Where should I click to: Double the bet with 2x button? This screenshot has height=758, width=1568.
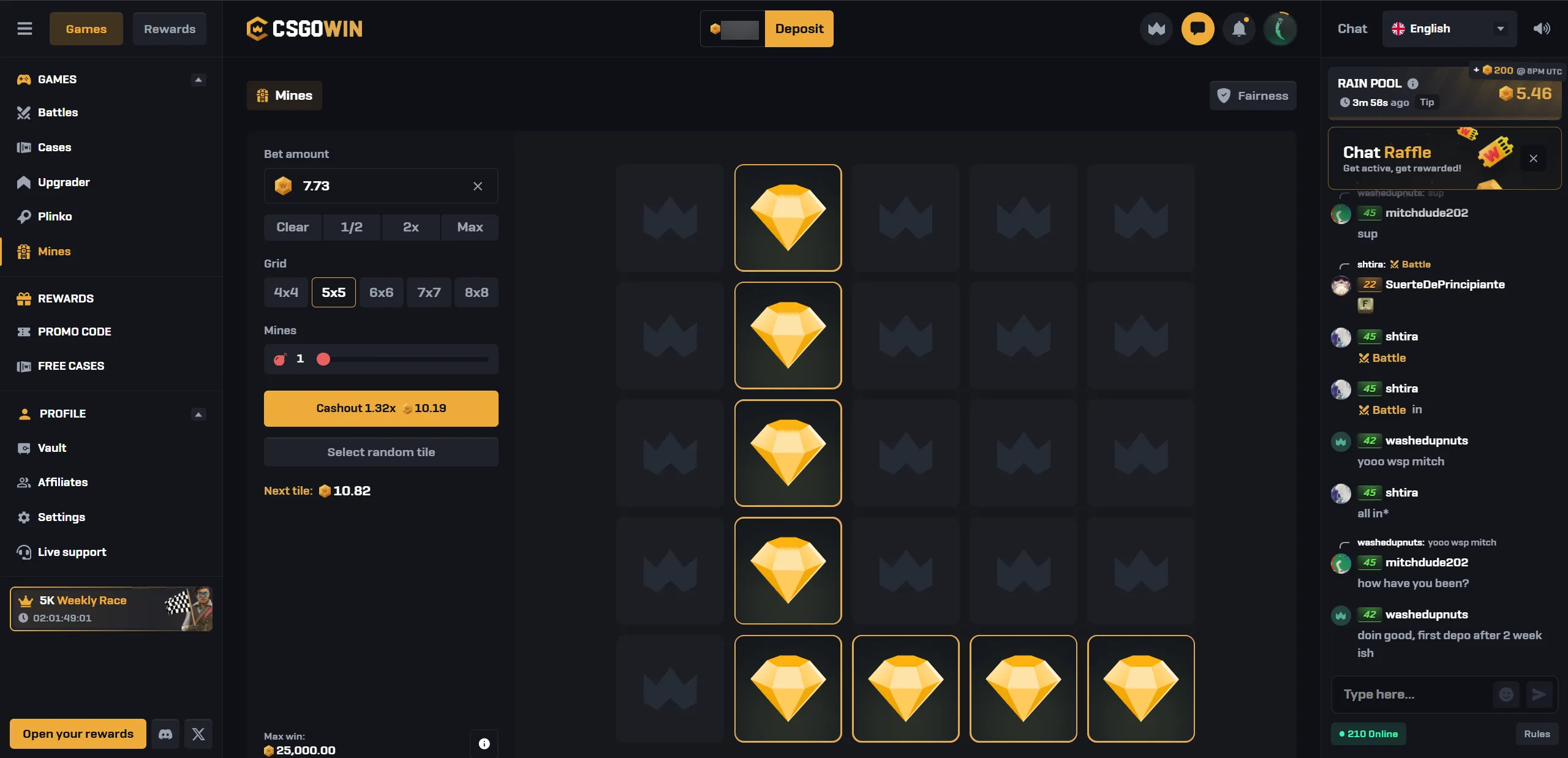coord(411,227)
